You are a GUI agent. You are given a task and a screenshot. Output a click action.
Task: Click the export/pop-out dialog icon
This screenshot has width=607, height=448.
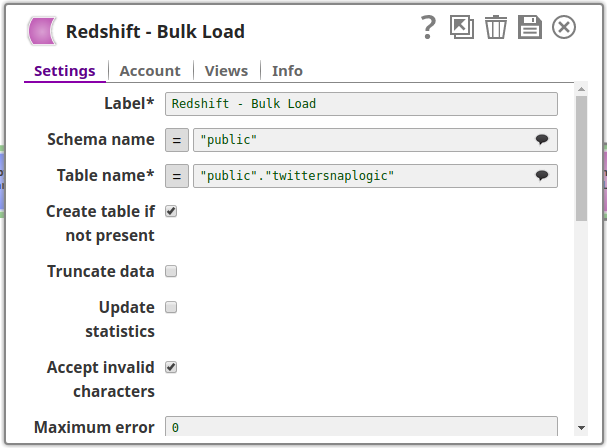point(462,27)
